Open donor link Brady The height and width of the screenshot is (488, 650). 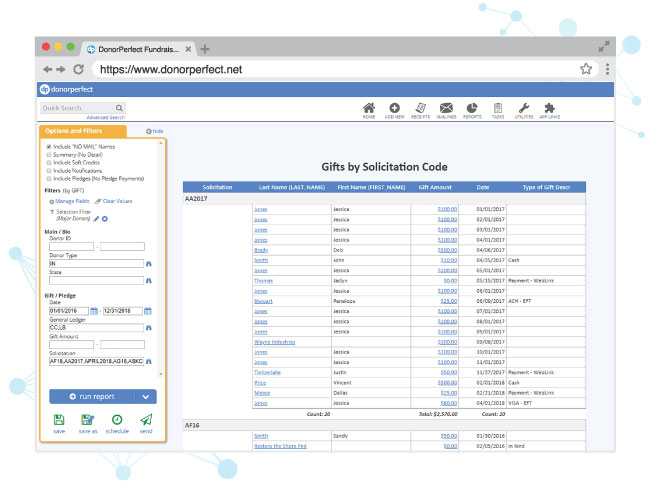[261, 250]
